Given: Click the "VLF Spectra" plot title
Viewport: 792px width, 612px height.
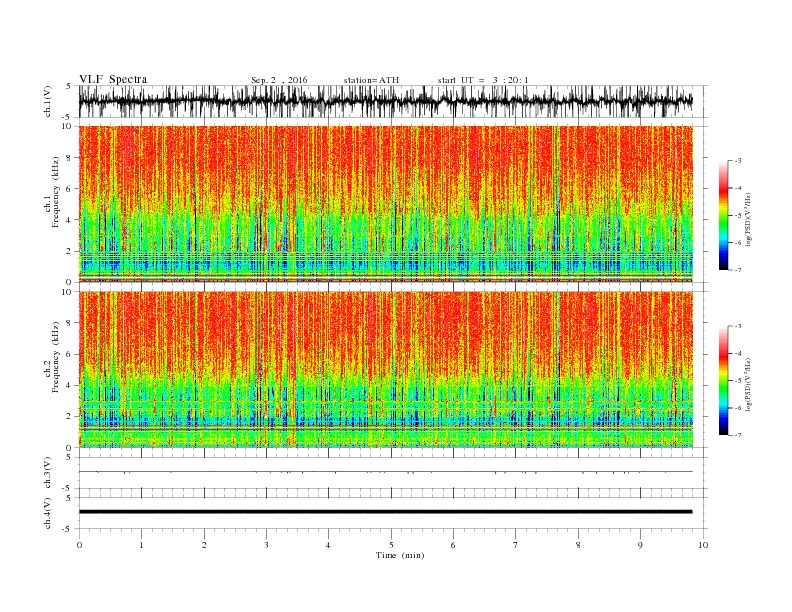Looking at the screenshot, I should [113, 79].
